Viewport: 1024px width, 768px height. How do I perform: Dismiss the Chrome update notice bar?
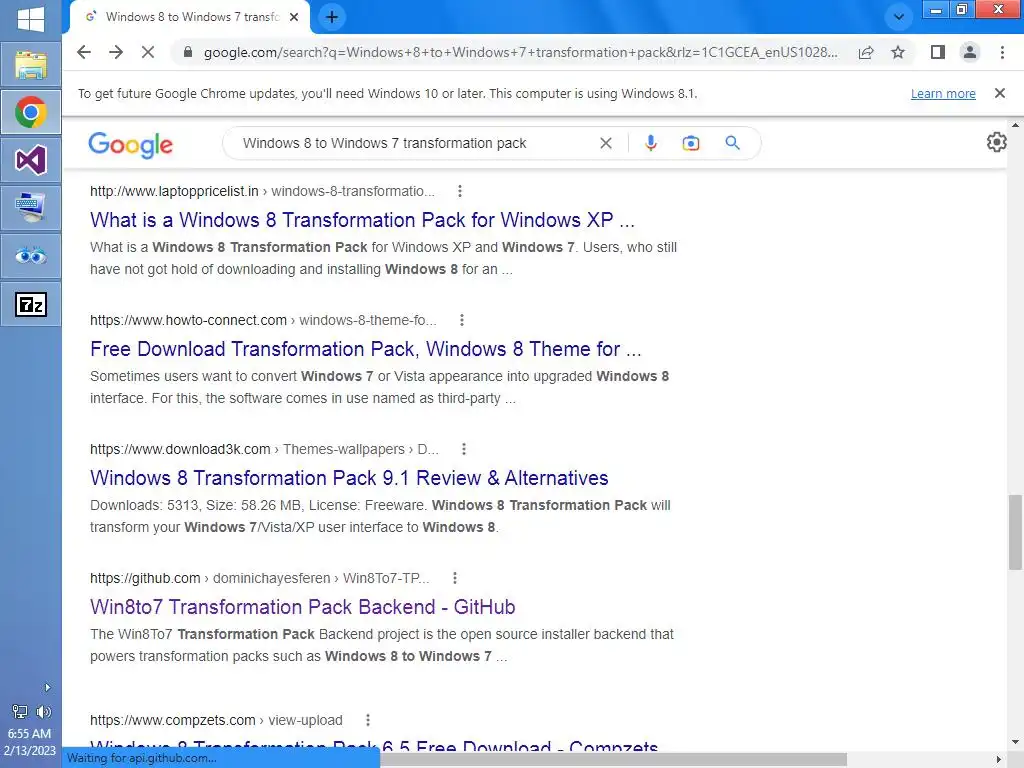[x=999, y=93]
